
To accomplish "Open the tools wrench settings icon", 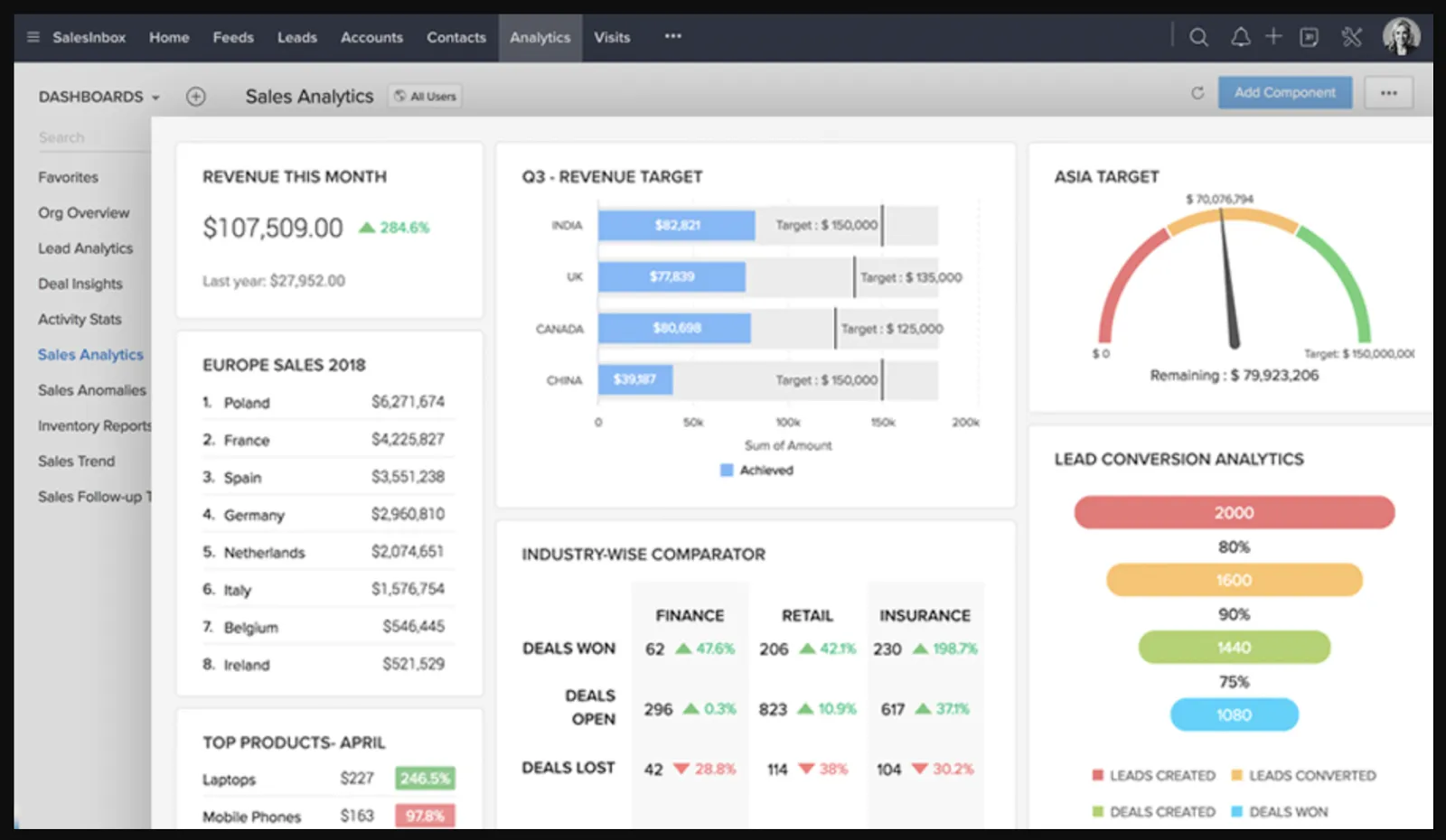I will tap(1351, 37).
